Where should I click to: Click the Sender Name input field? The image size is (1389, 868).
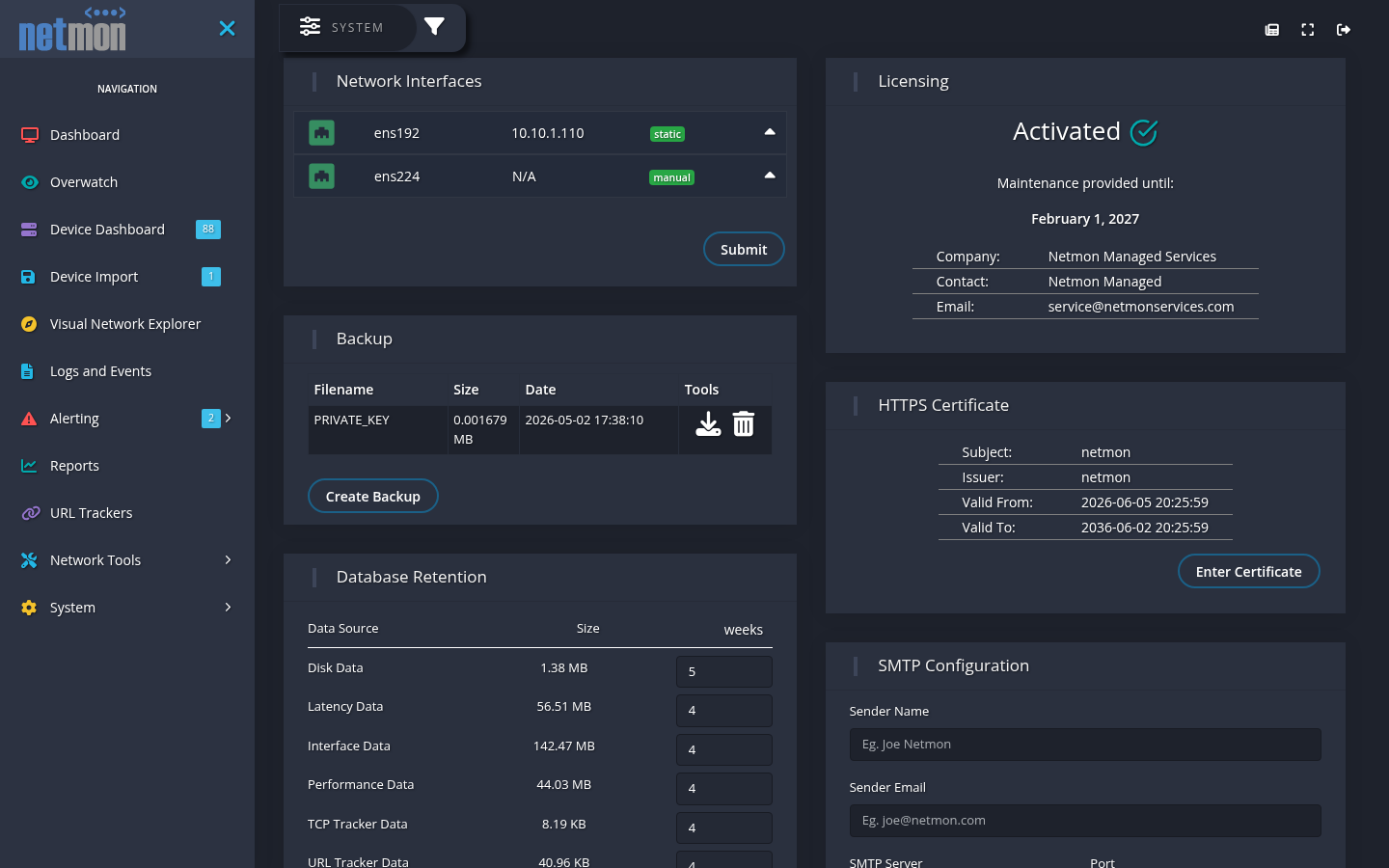(x=1085, y=745)
